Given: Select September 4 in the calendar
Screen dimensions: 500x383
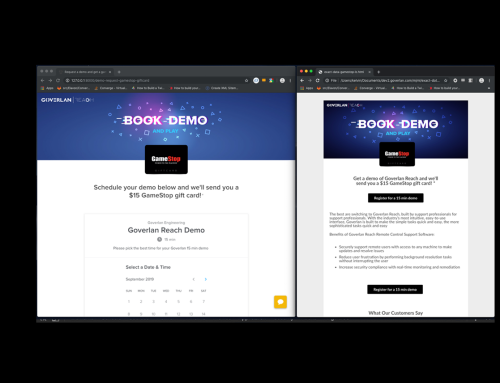Looking at the screenshot, I should click(166, 302).
